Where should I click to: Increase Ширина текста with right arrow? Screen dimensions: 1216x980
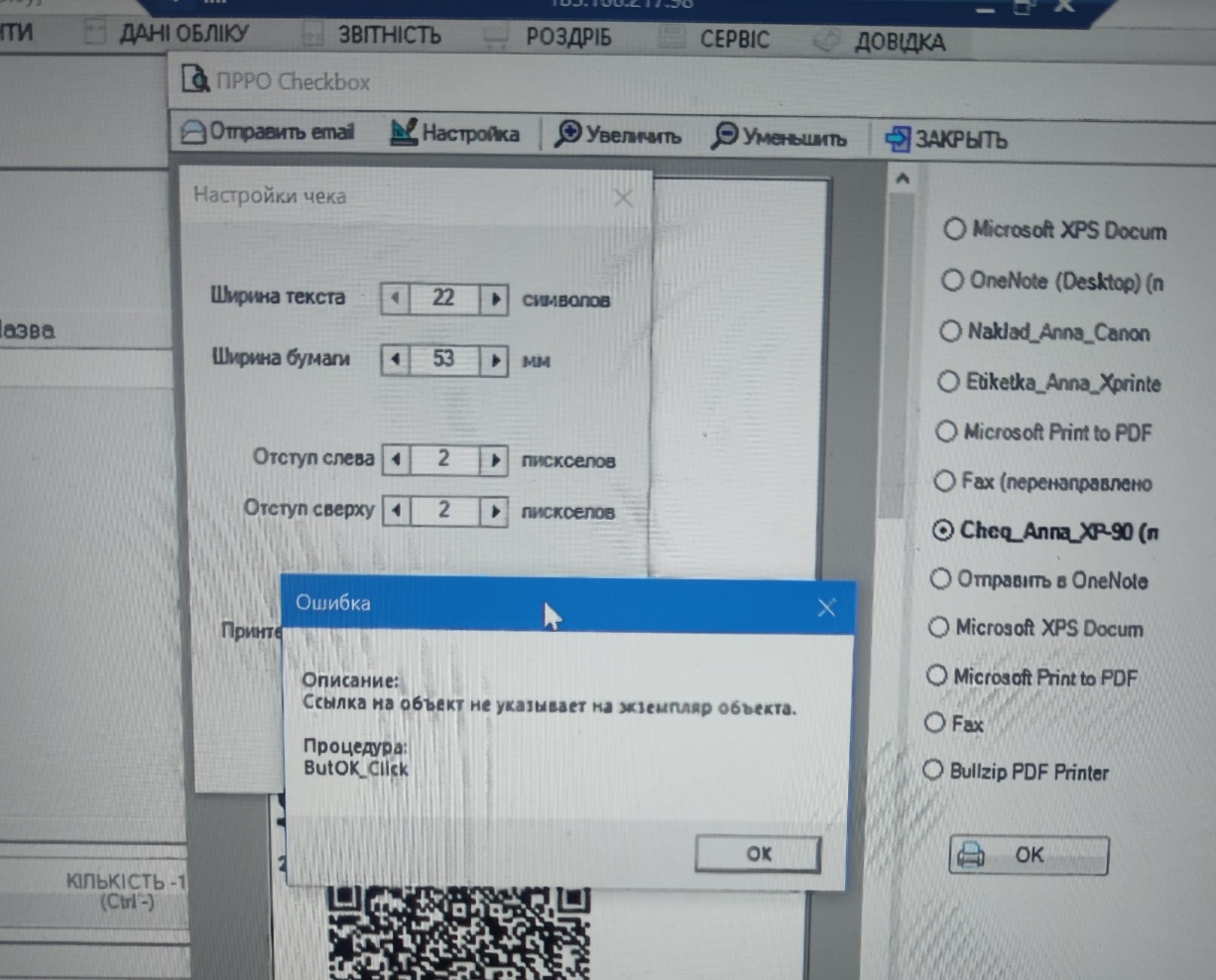[494, 298]
